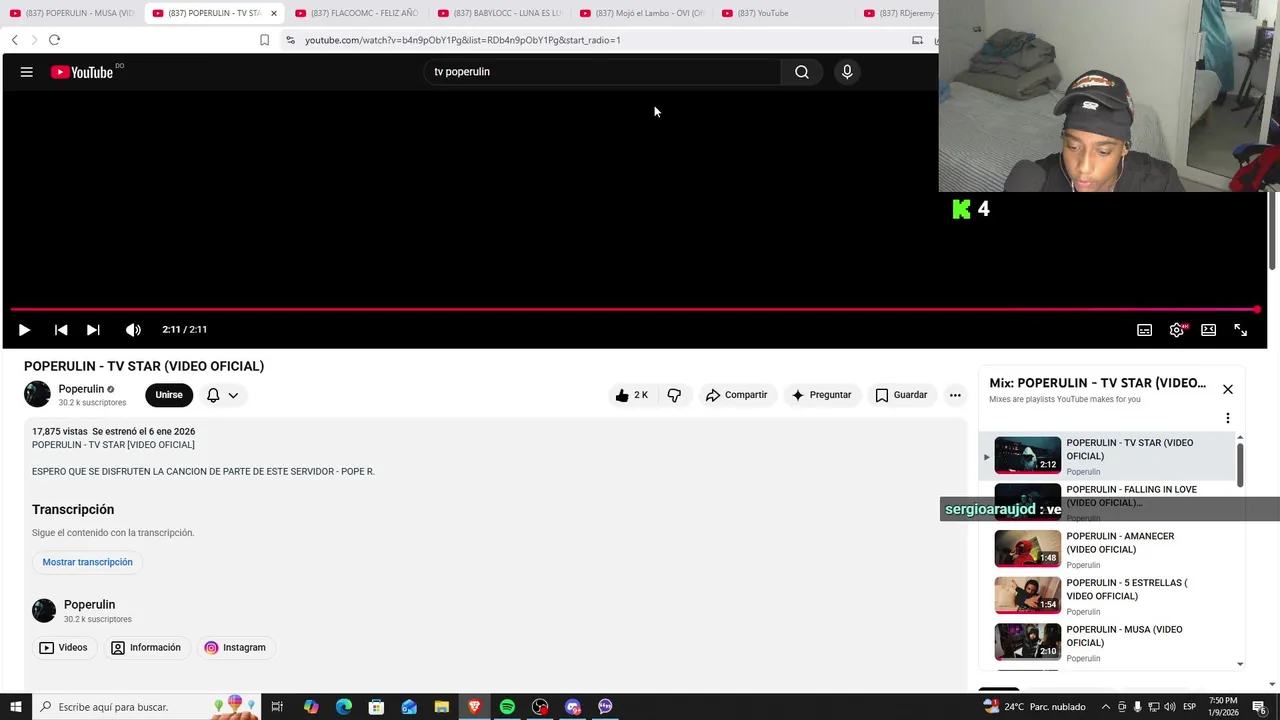Click the browser address bar URL

[463, 40]
